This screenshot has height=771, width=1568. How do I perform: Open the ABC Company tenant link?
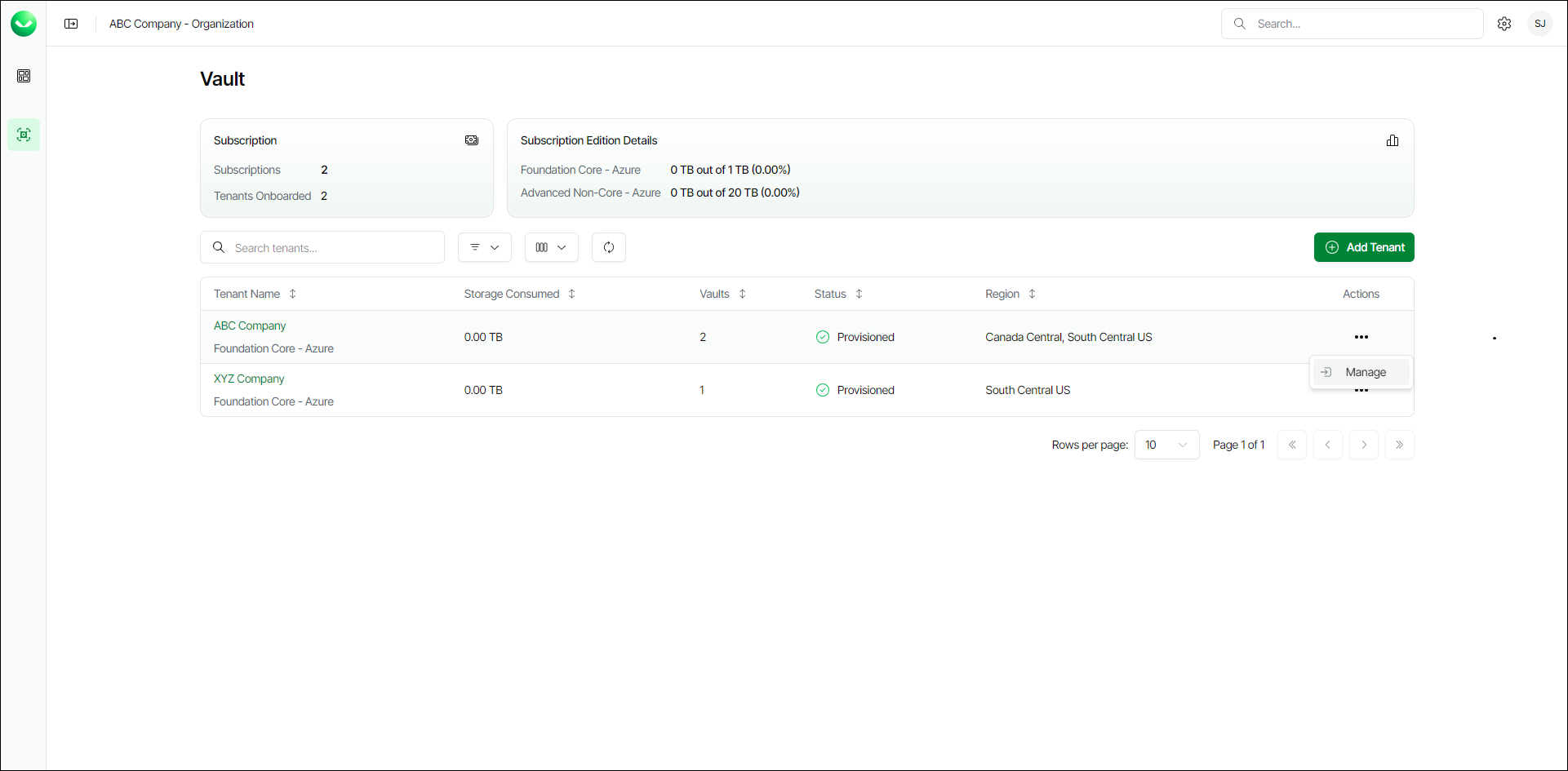coord(250,326)
